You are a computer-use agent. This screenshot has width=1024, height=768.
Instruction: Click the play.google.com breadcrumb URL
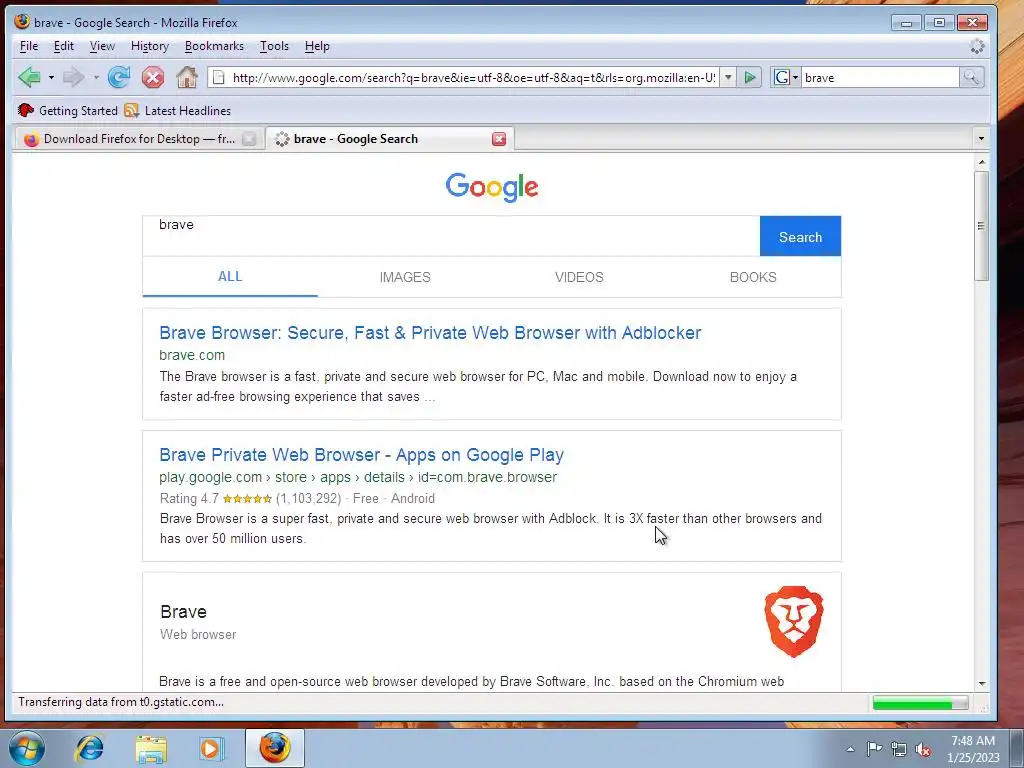[x=358, y=477]
